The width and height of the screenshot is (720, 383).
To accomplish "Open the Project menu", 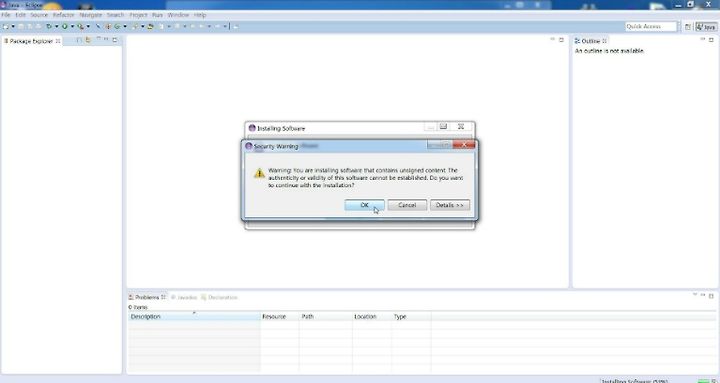I will point(138,15).
